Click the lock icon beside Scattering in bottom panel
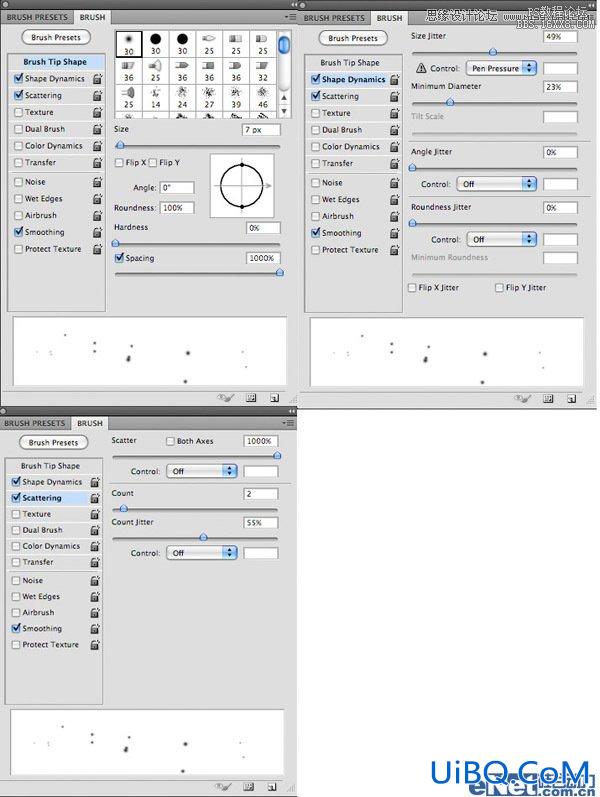The width and height of the screenshot is (600, 797). (95, 498)
